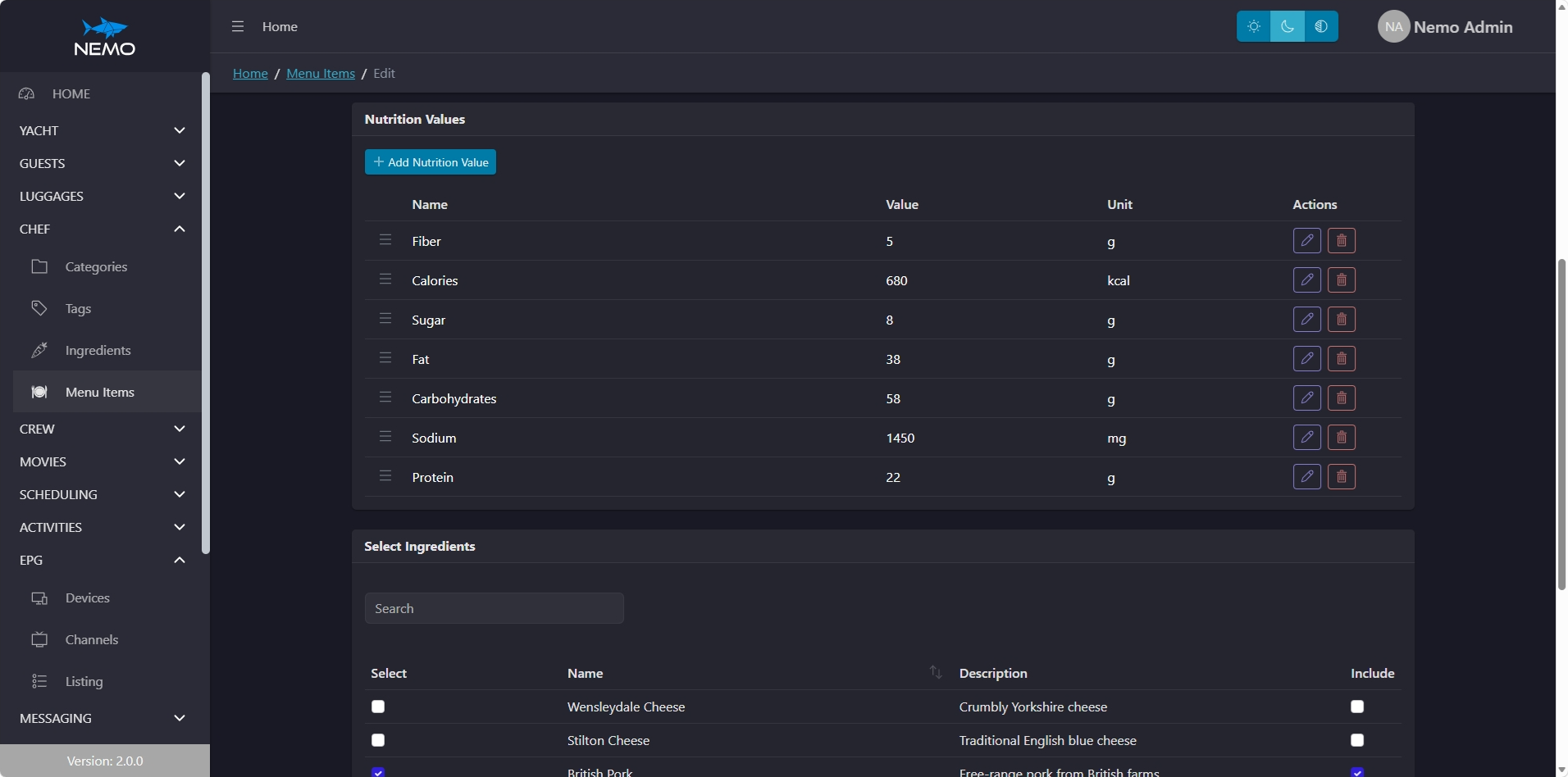
Task: Click the ingredients Search field
Action: tap(495, 608)
